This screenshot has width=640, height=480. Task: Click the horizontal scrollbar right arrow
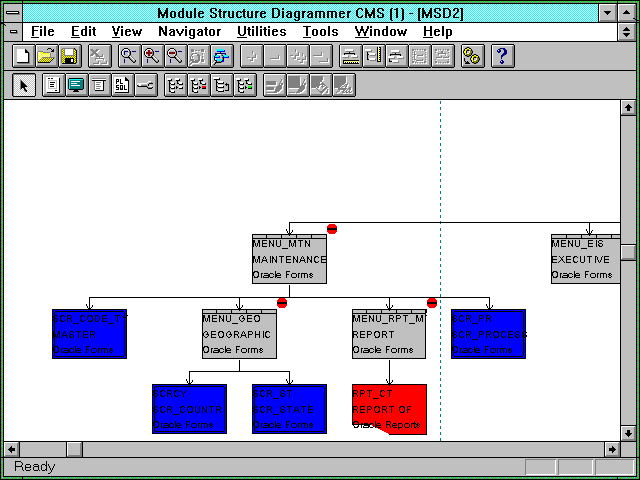coord(611,447)
